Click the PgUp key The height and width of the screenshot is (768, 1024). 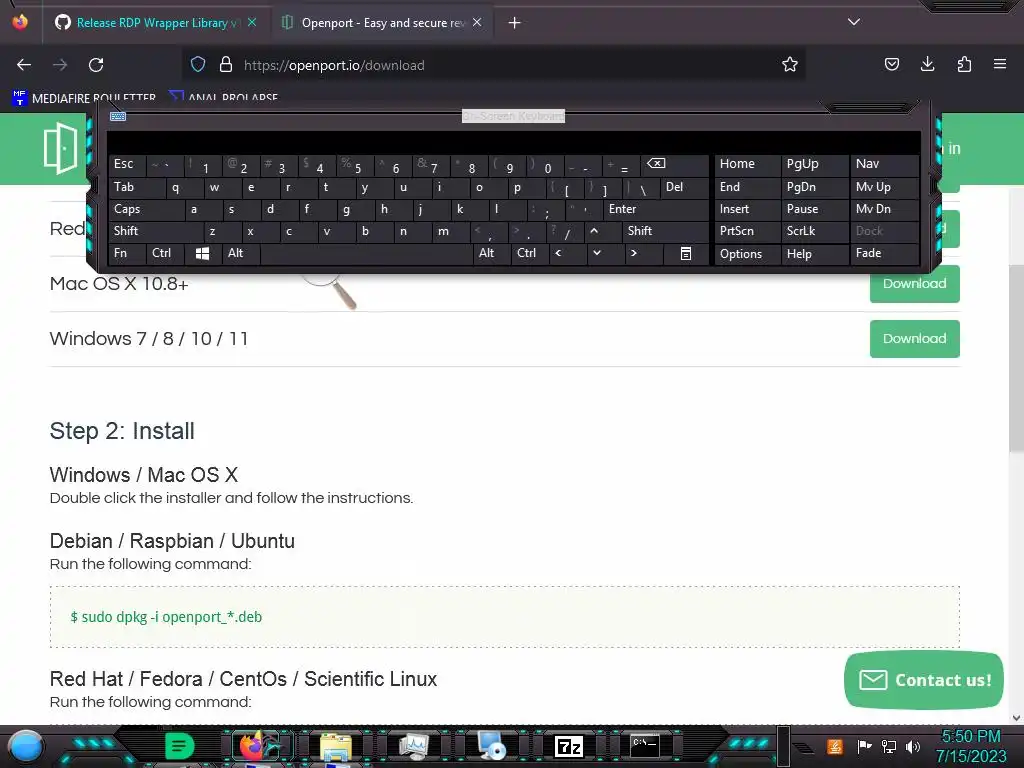click(x=815, y=165)
